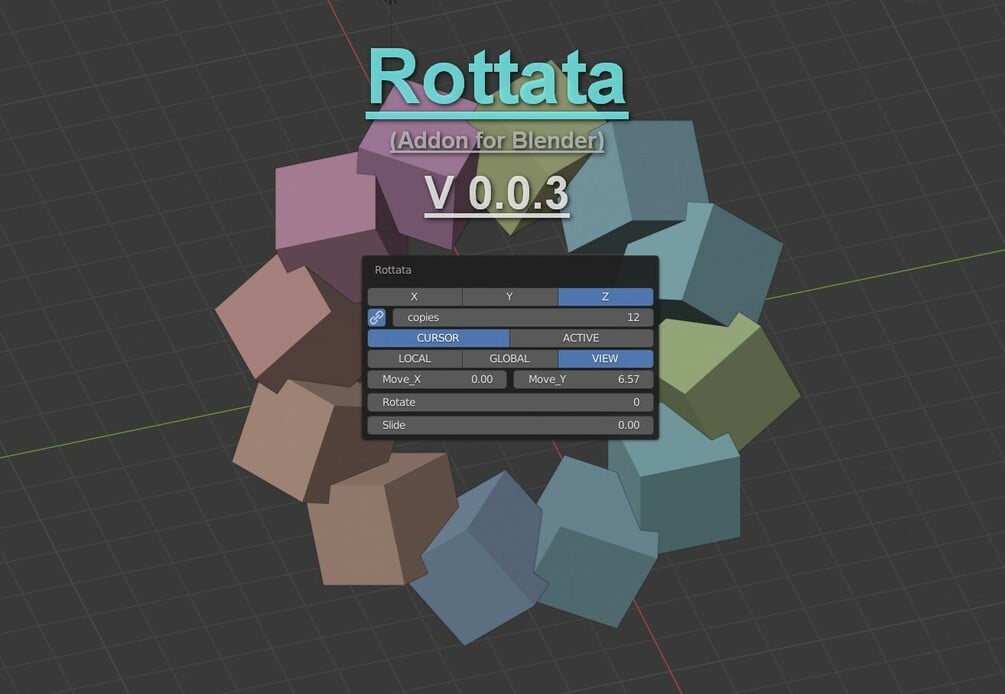This screenshot has height=694, width=1005.
Task: Click the Rotate value slider
Action: point(510,402)
